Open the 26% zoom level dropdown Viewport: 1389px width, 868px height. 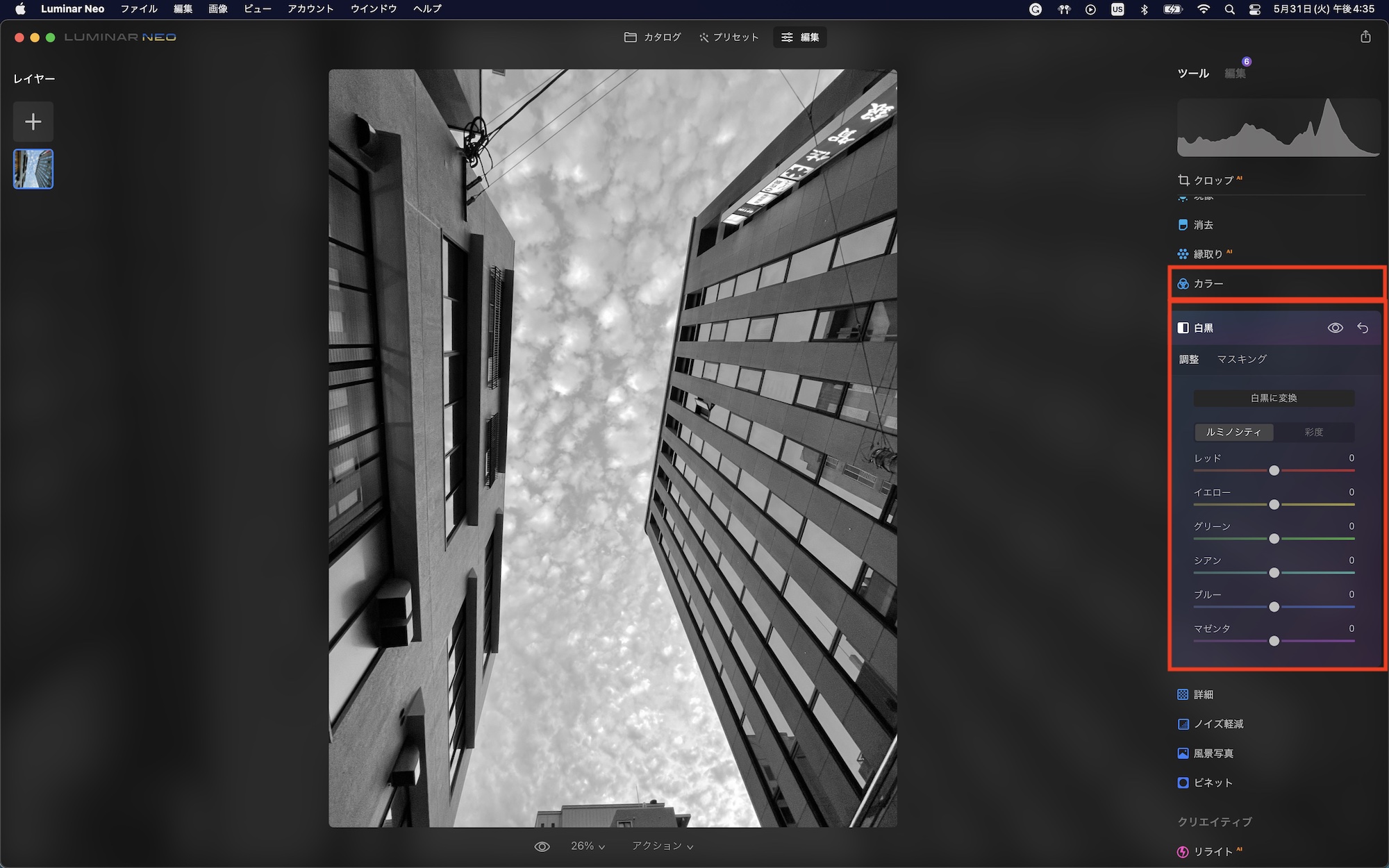pyautogui.click(x=588, y=846)
